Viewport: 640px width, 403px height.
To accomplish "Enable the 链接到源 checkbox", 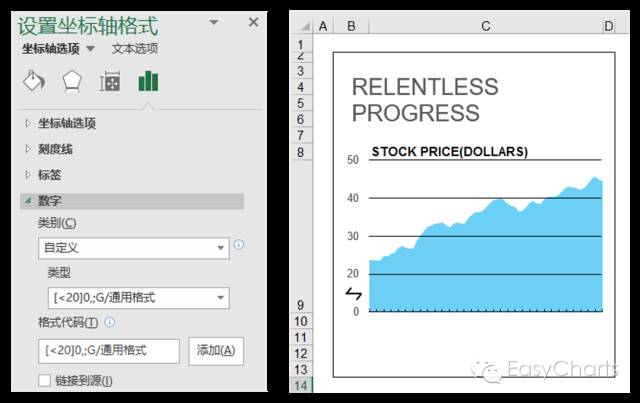I will coord(44,381).
